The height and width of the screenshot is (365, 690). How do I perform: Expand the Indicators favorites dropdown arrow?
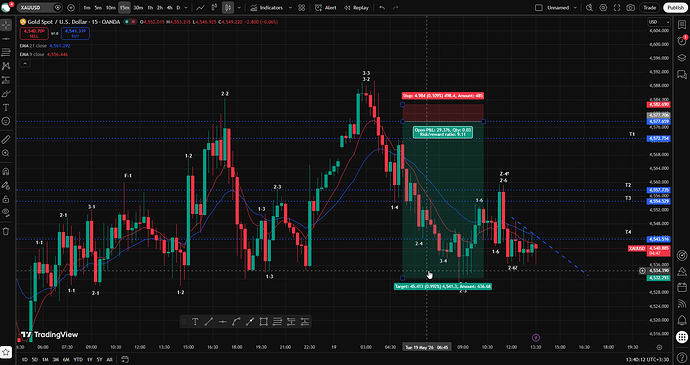[289, 7]
